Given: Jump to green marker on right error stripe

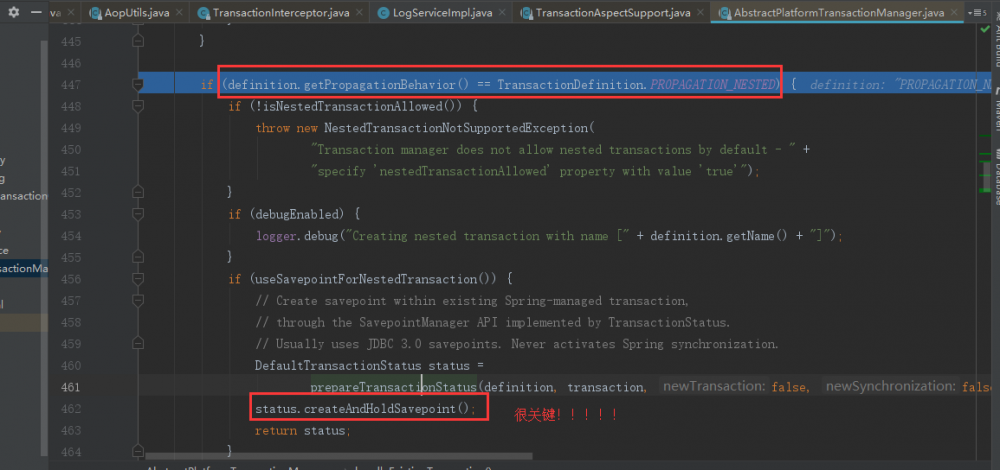Looking at the screenshot, I should 985,190.
